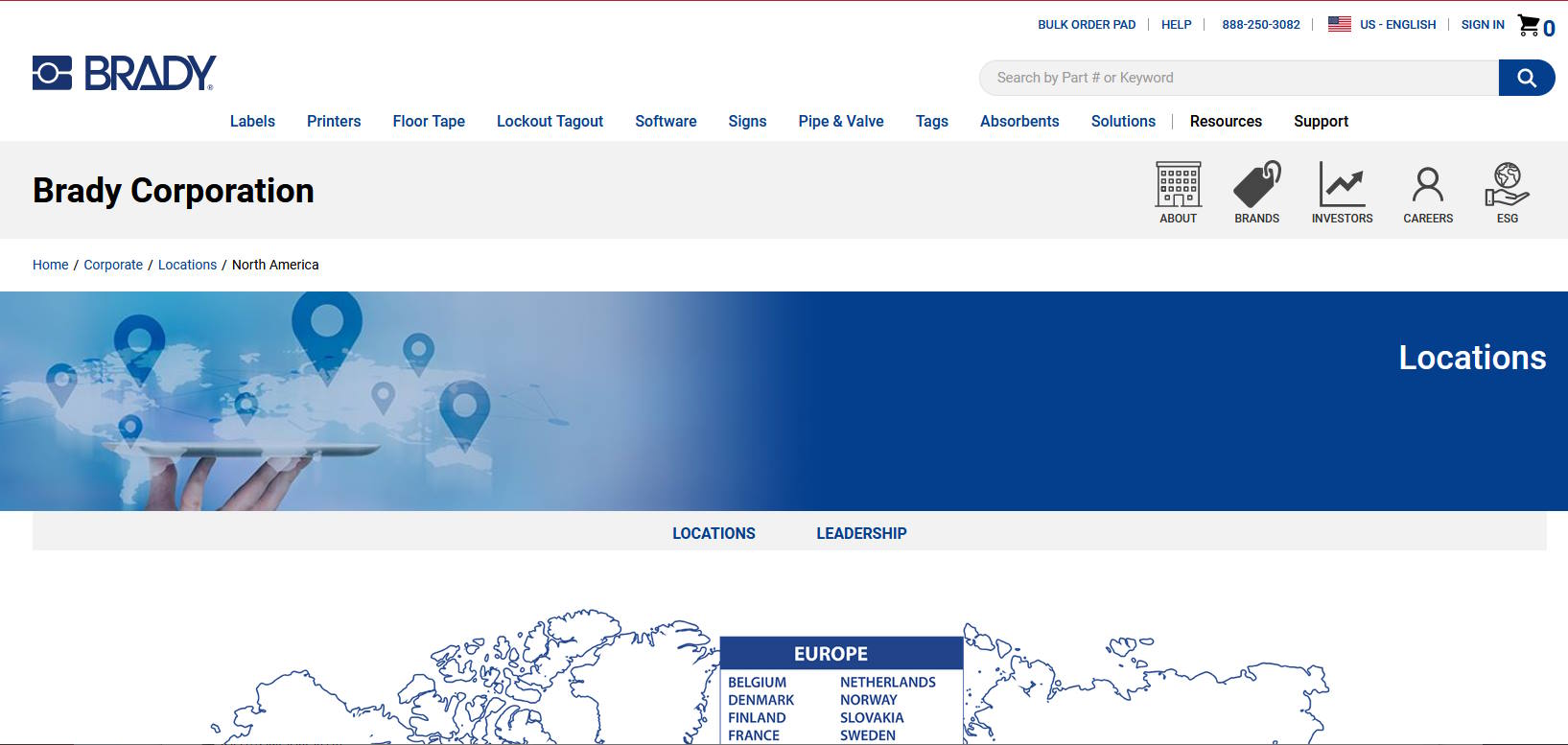The width and height of the screenshot is (1568, 745).
Task: Select DENMARK in the Europe list
Action: 761,700
